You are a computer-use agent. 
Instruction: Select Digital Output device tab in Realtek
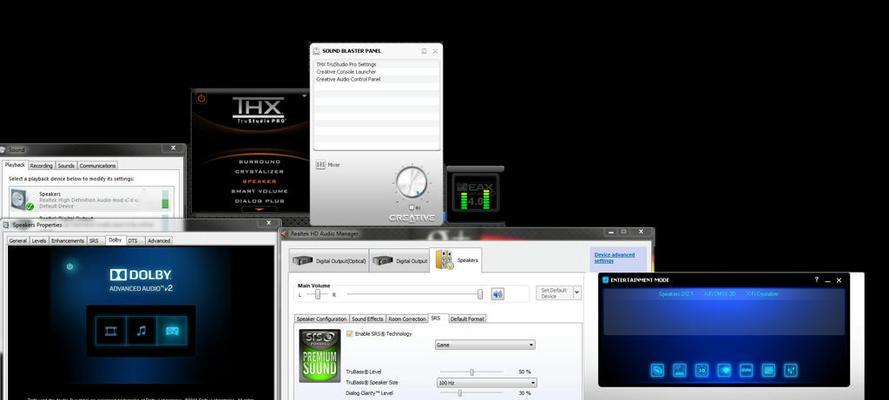pyautogui.click(x=399, y=261)
